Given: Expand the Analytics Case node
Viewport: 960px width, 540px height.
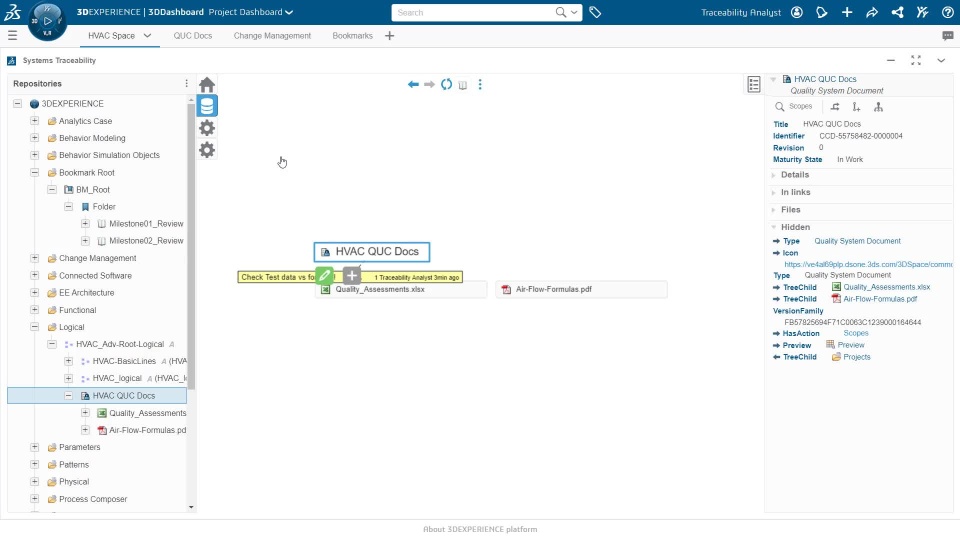Looking at the screenshot, I should [34, 121].
